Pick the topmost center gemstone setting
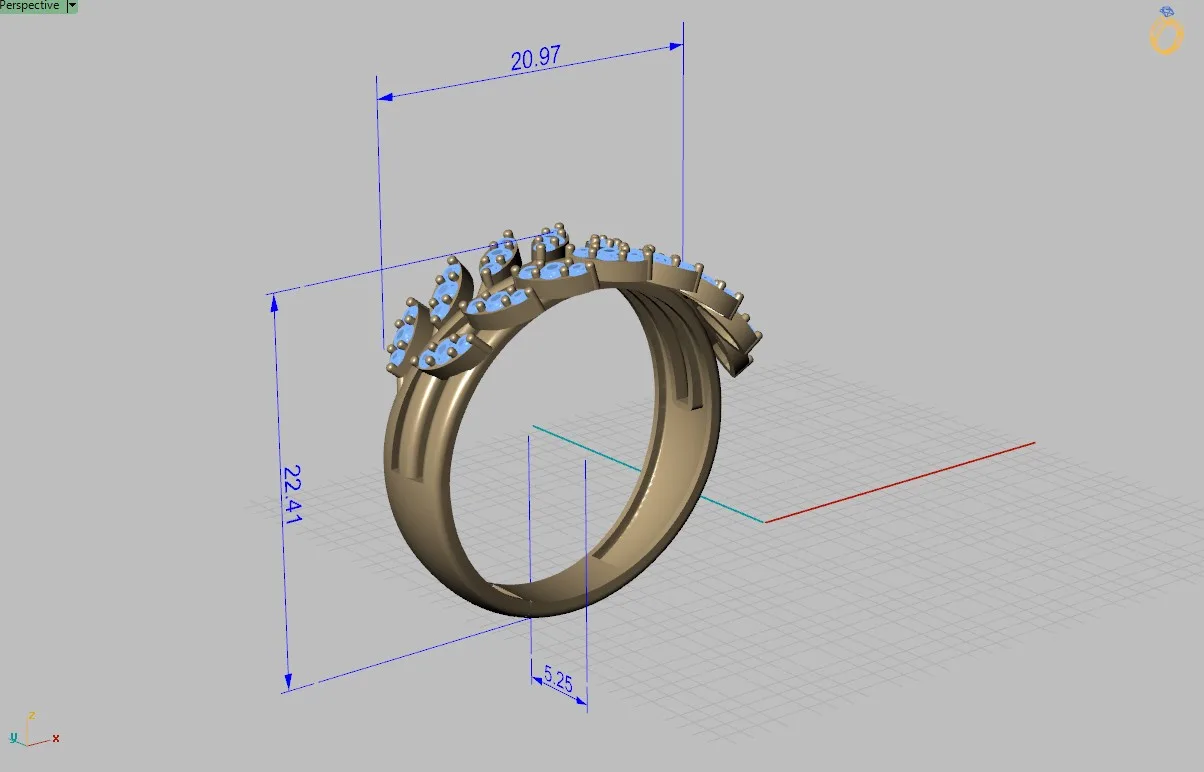 coord(549,243)
